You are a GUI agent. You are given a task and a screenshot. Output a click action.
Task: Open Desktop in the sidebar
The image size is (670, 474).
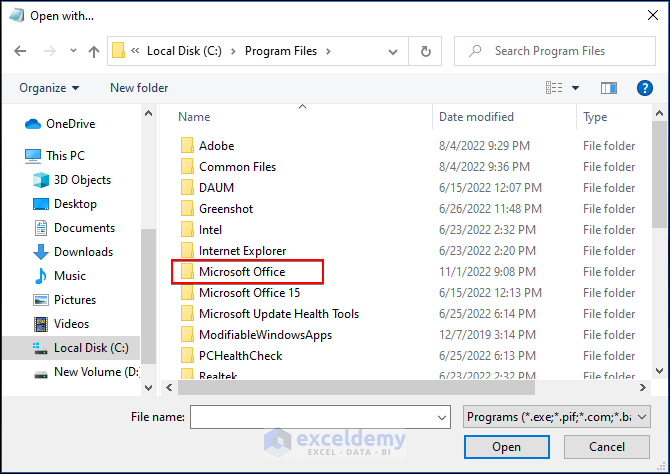click(65, 204)
